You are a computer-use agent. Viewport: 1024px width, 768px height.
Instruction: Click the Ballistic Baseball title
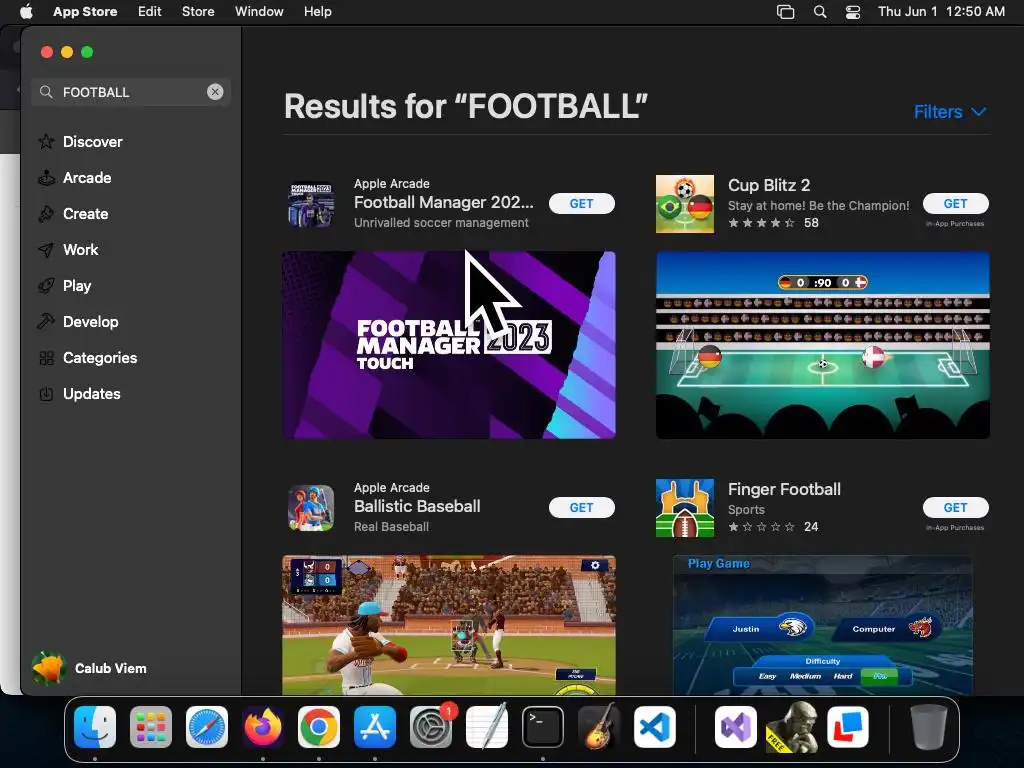point(417,506)
